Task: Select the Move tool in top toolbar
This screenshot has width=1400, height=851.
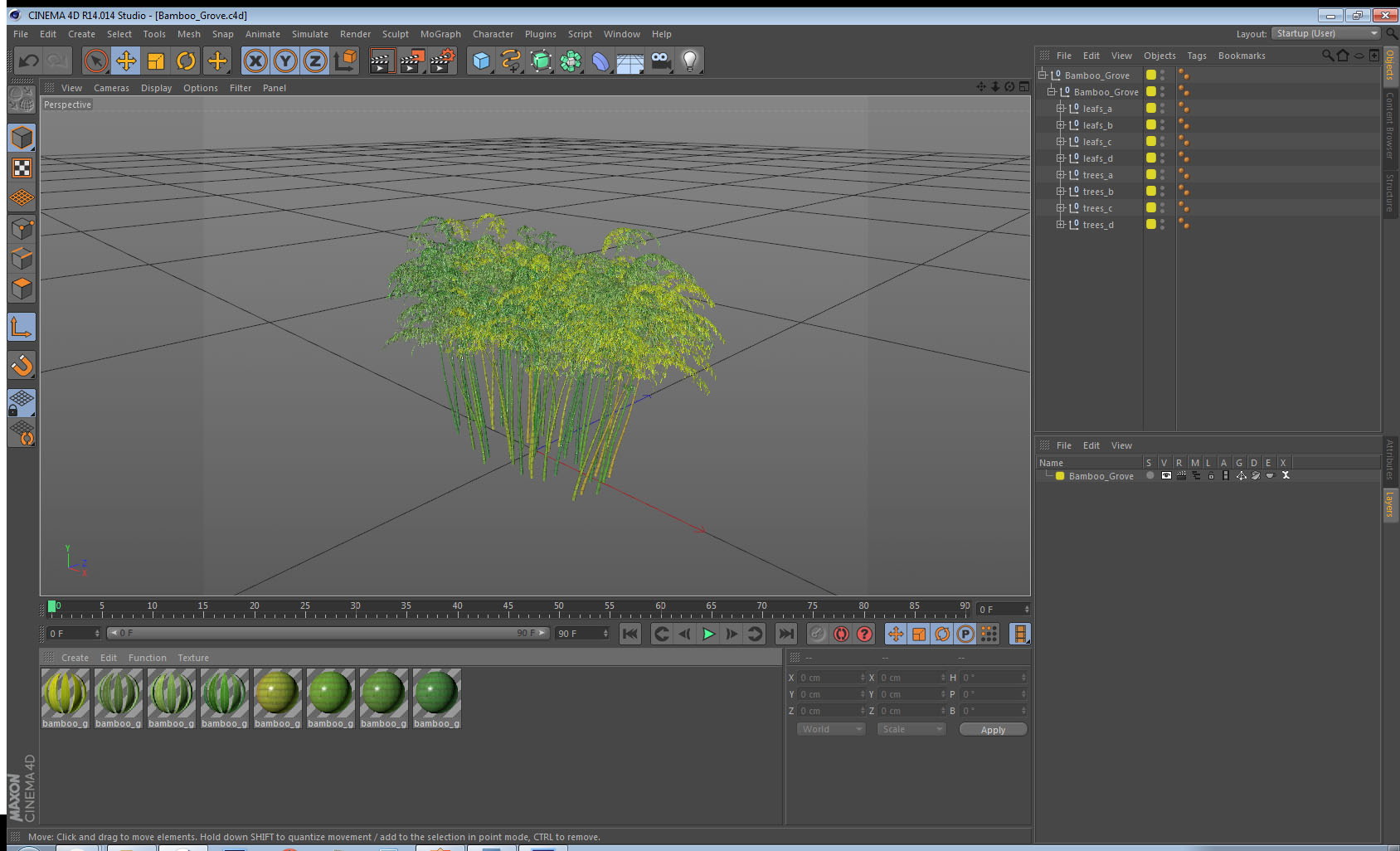Action: pos(126,61)
